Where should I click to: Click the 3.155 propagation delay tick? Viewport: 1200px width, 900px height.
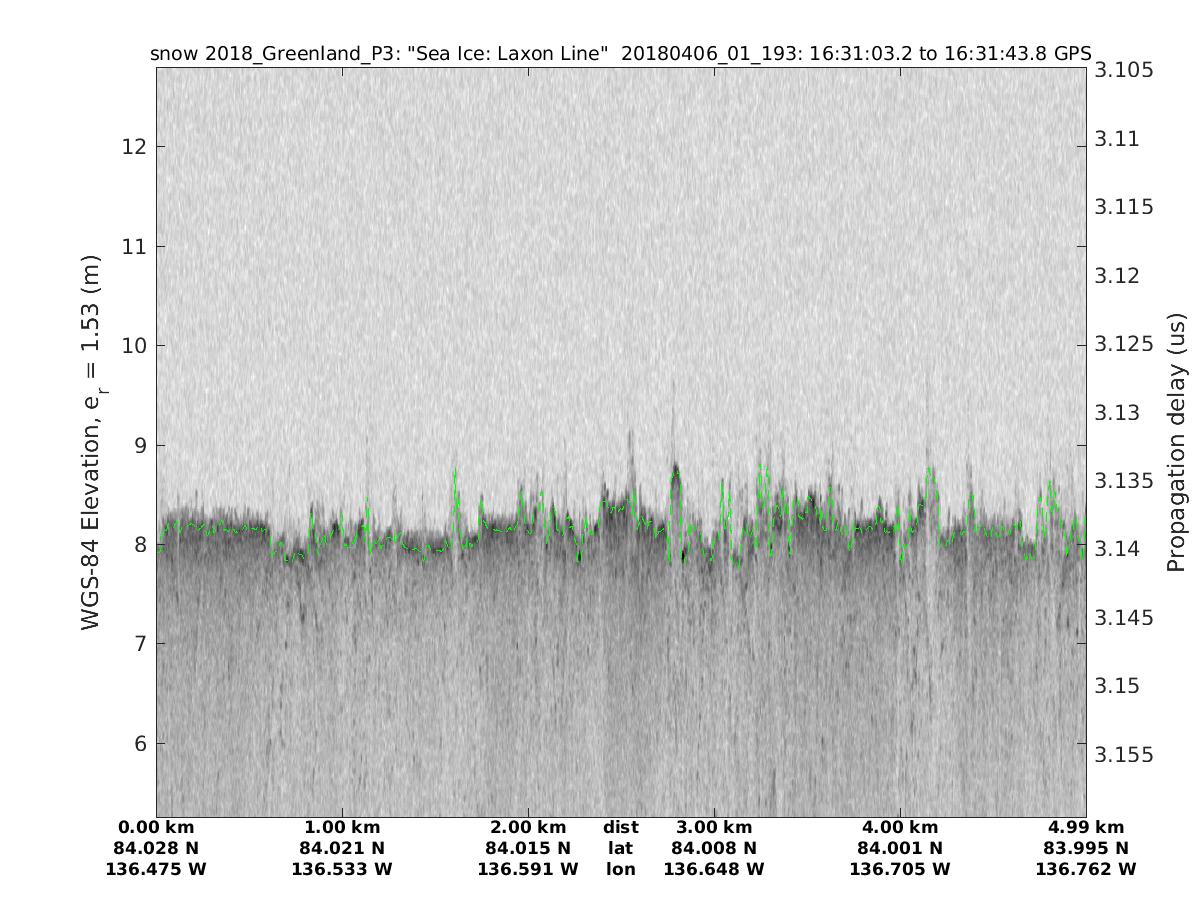coord(1125,755)
